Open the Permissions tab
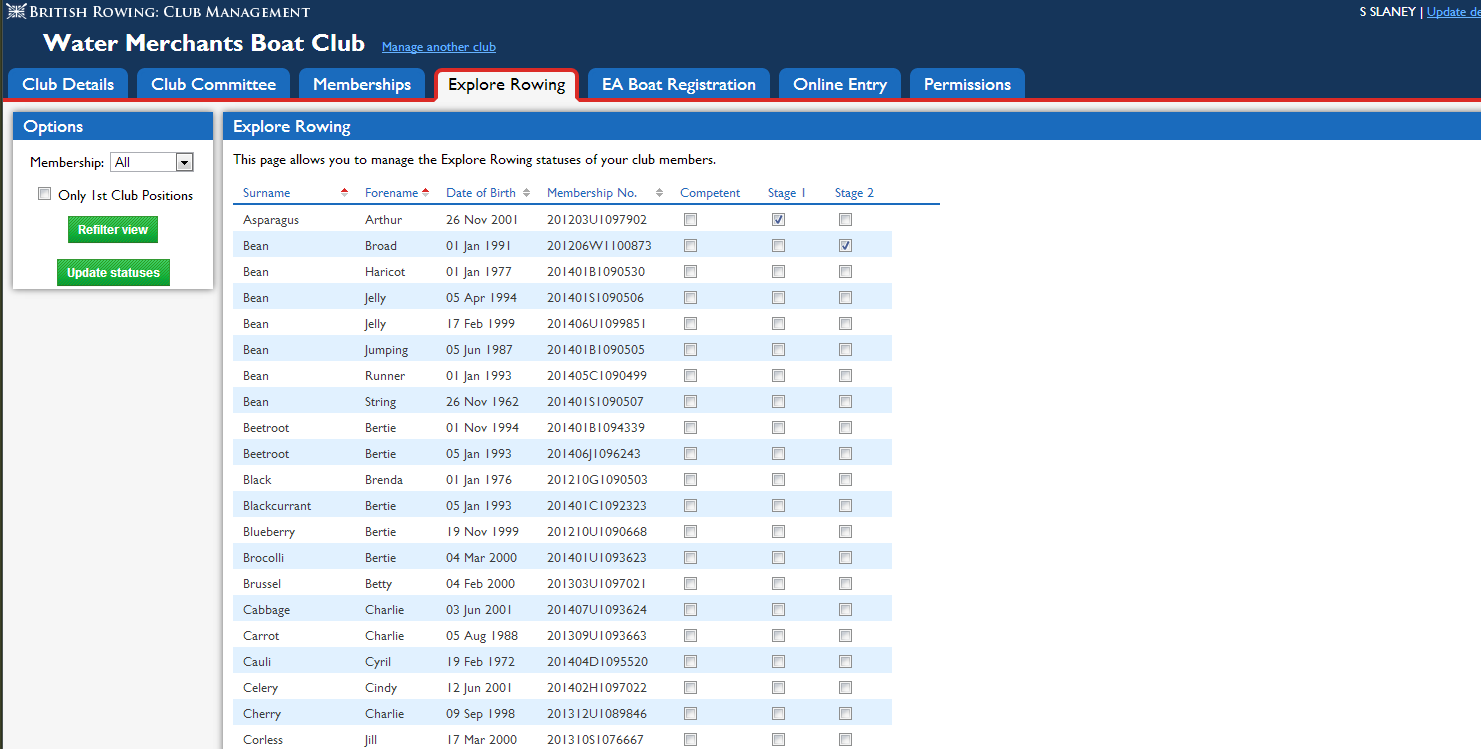The image size is (1481, 749). [x=967, y=84]
